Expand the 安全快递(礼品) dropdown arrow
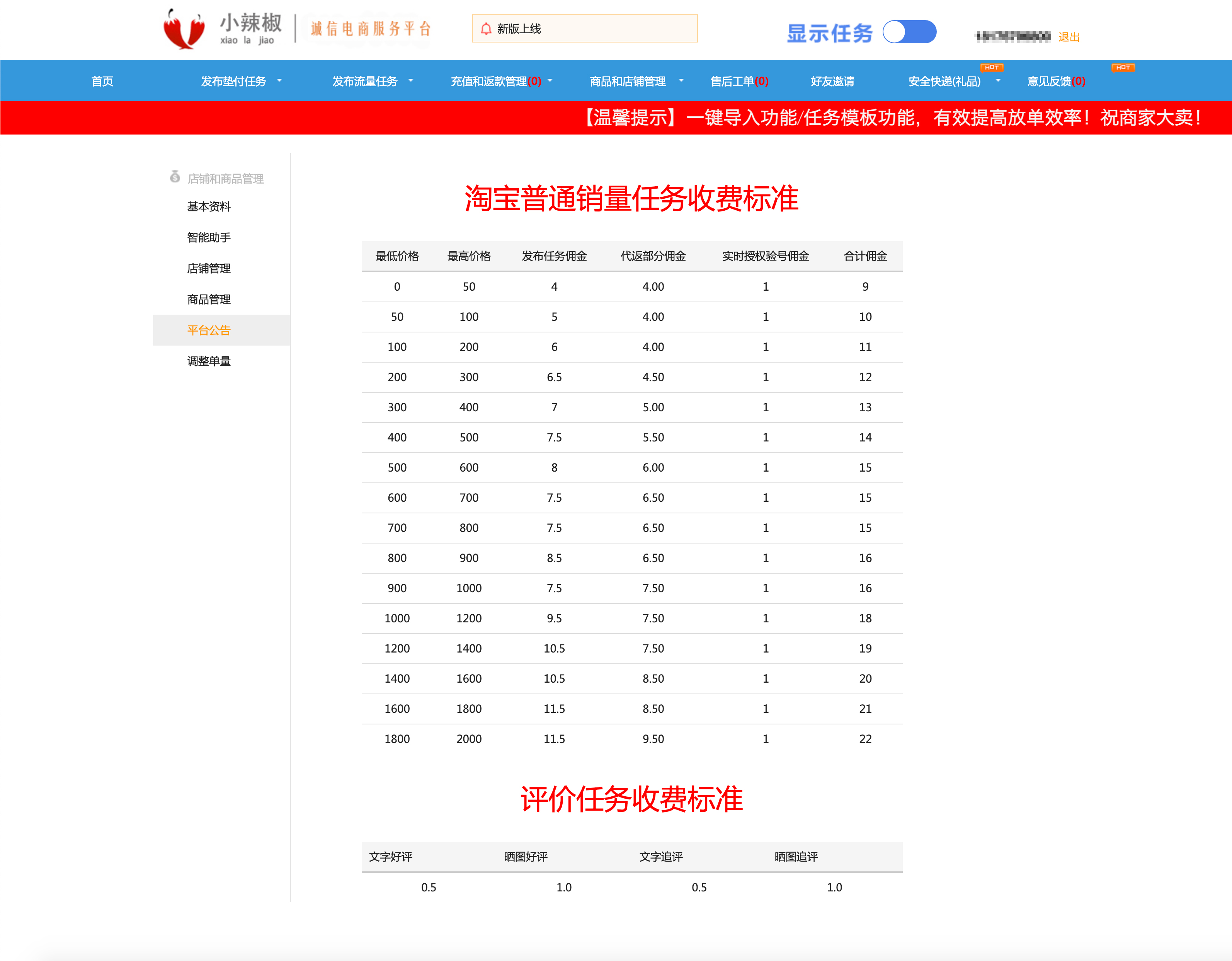The height and width of the screenshot is (961, 1232). pos(998,81)
